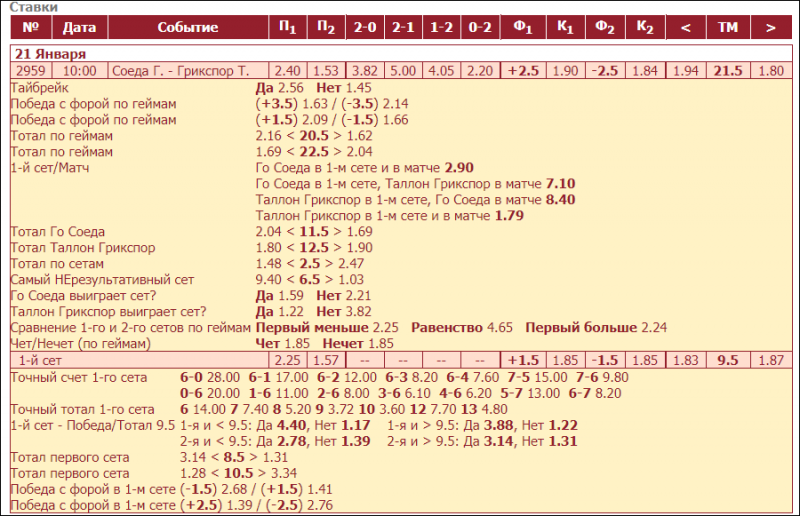The width and height of the screenshot is (800, 516).
Task: Select Первый больше 2.24
Action: 596,327
